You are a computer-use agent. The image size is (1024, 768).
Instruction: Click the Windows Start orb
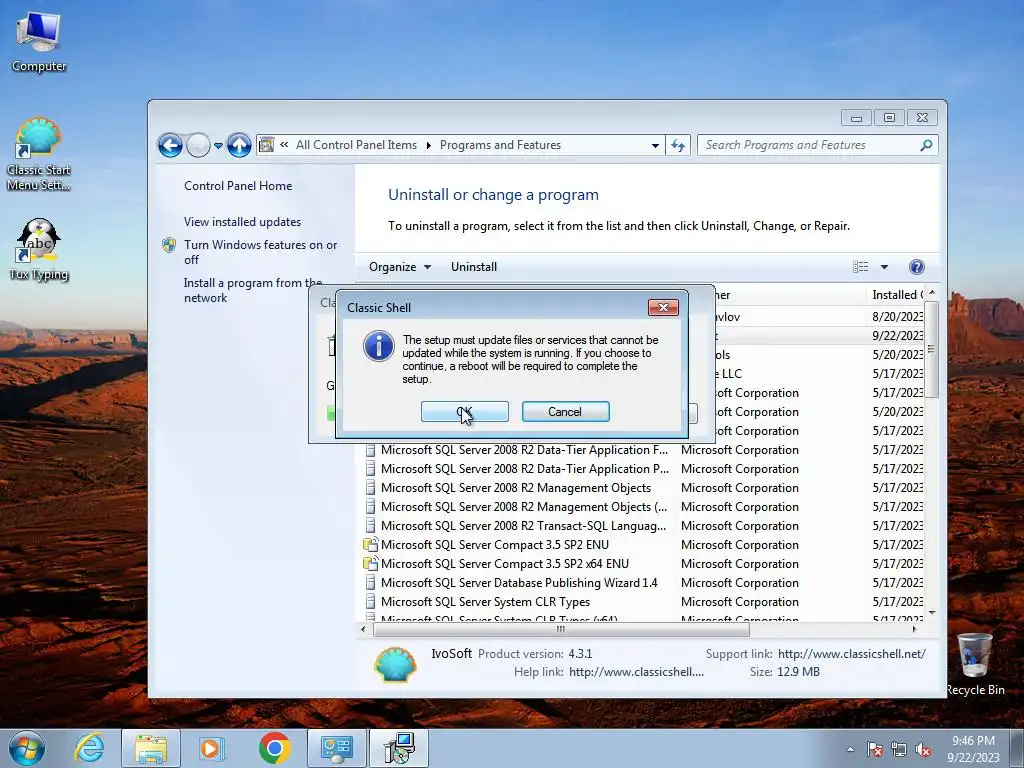click(x=27, y=748)
